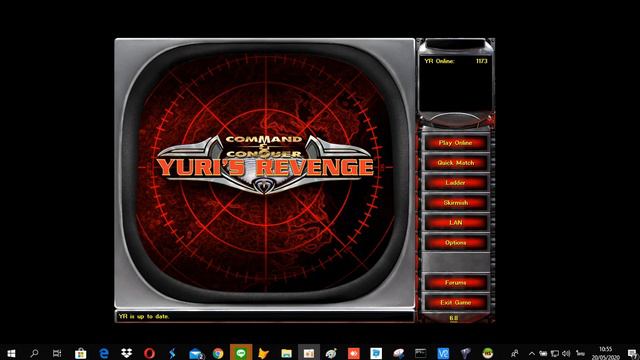Screen dimensions: 640x360
Task: Expand hidden system tray icons chevron
Action: coord(531,354)
